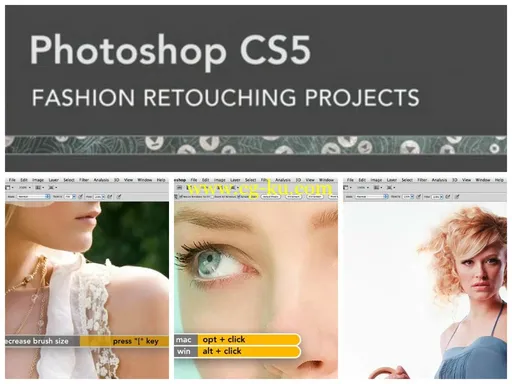Image resolution: width=512 pixels, height=384 pixels.
Task: Open Opacity dropdown in right screenshot
Action: [x=409, y=197]
